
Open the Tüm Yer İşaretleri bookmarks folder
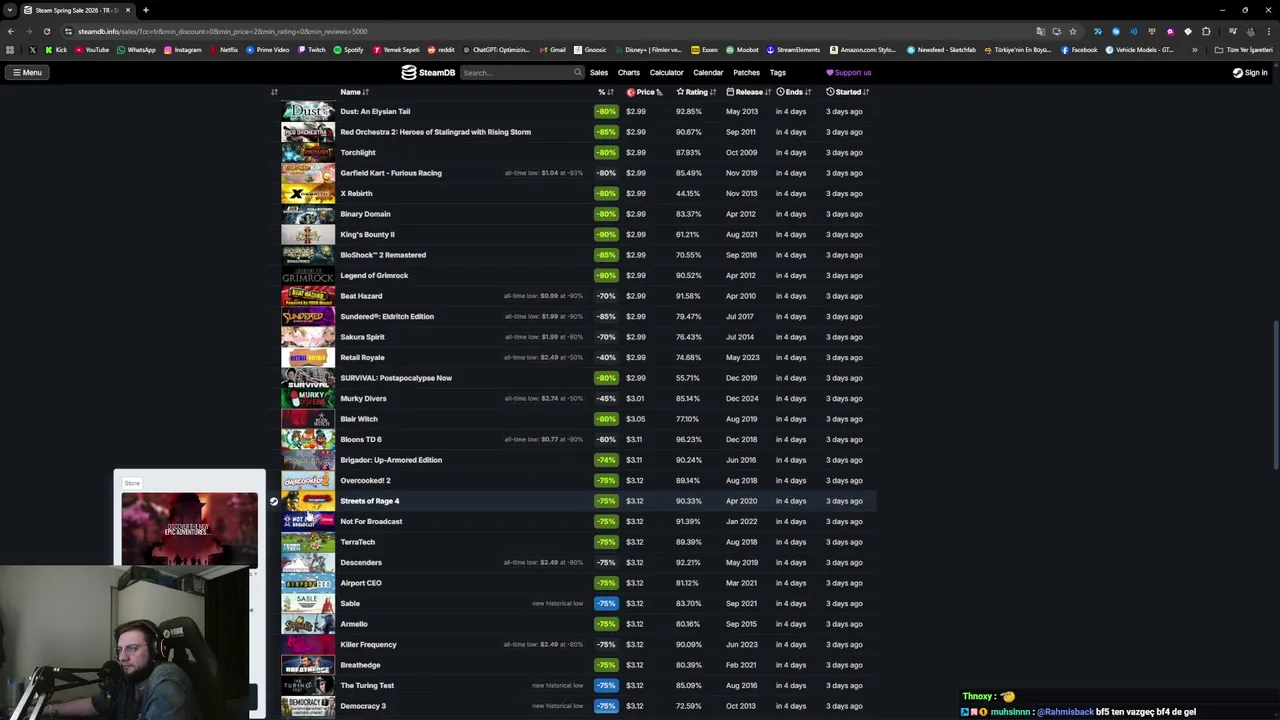pos(1243,50)
